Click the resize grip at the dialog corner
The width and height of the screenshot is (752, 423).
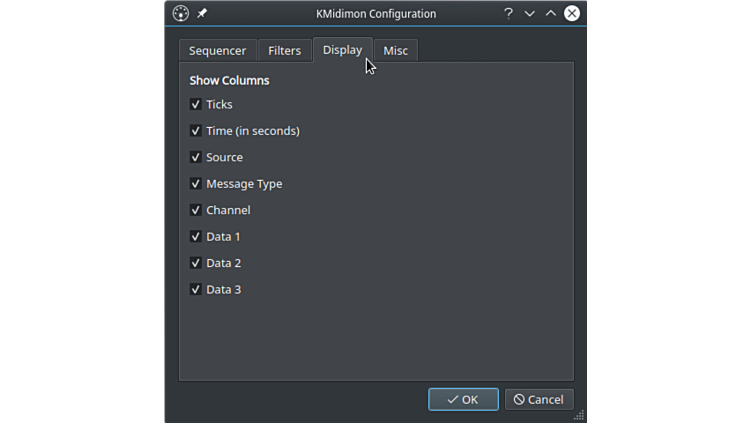click(x=579, y=415)
